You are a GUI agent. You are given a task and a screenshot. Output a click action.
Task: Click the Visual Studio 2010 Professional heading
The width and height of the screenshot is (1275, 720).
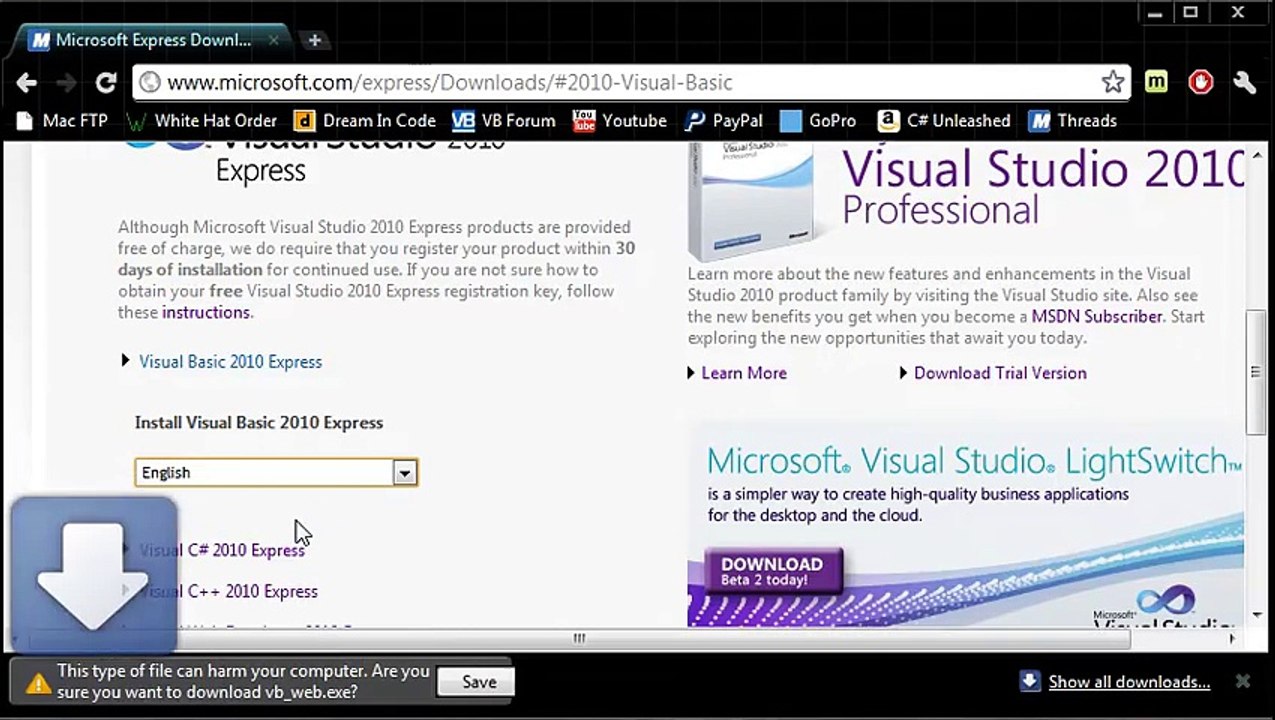1043,189
